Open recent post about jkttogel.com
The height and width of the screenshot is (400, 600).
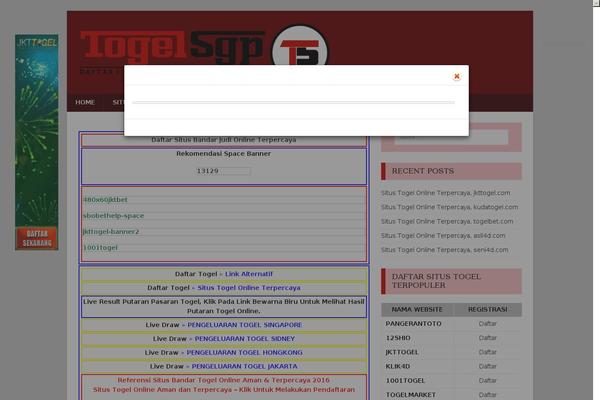click(445, 193)
